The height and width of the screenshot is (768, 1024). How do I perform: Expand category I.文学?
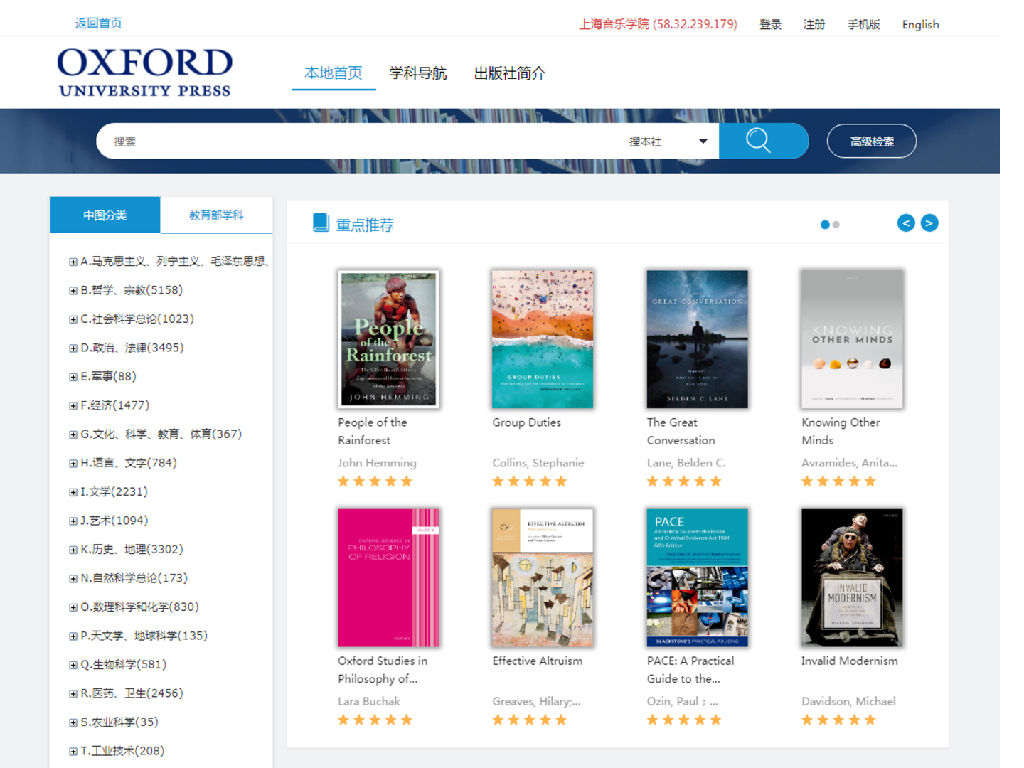(73, 492)
